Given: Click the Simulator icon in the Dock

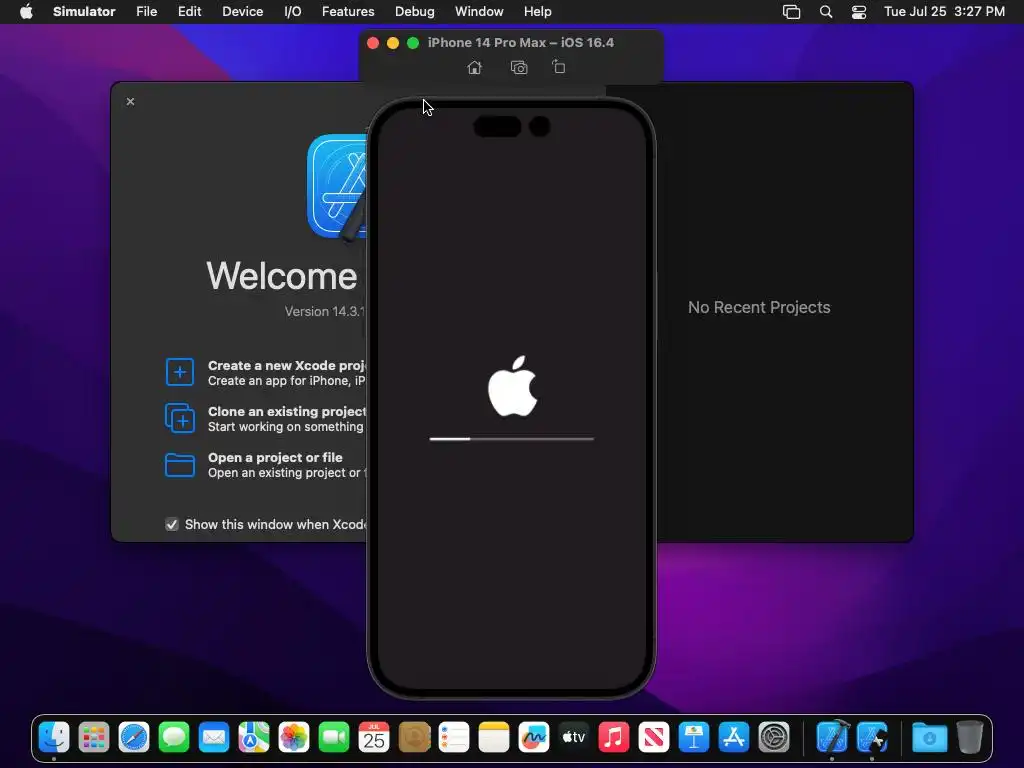Looking at the screenshot, I should pyautogui.click(x=872, y=737).
